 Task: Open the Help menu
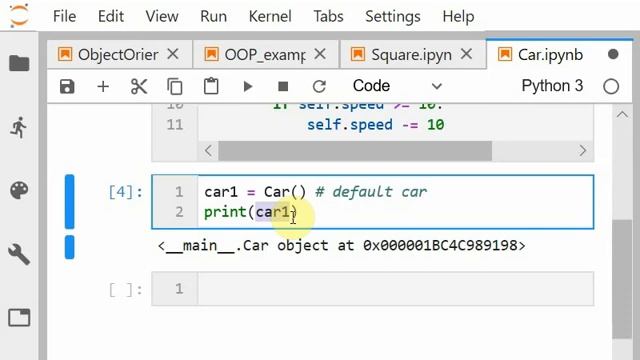coord(458,16)
